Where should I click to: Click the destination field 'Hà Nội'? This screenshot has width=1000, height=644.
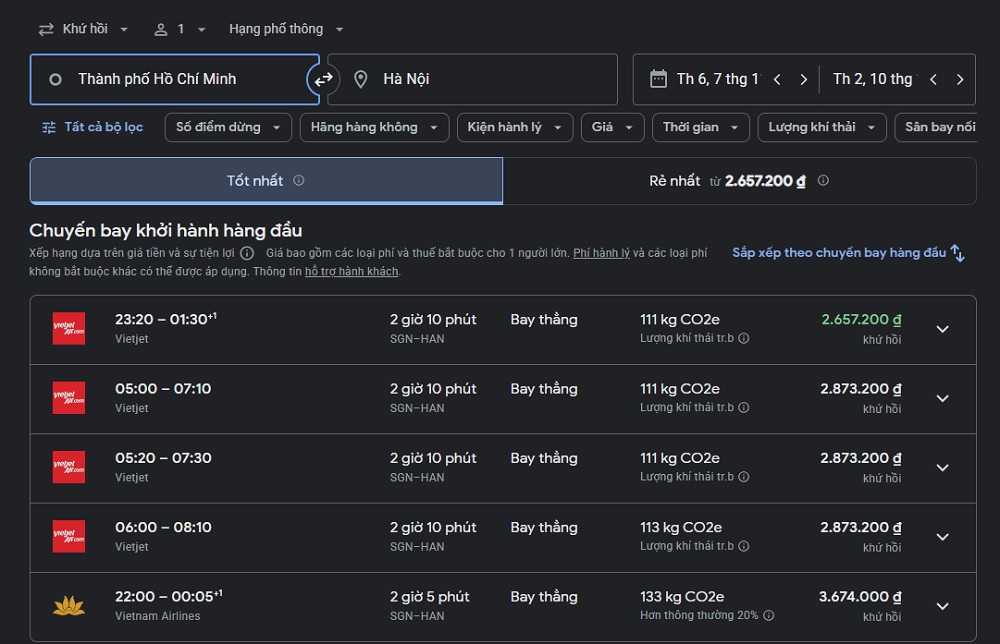pyautogui.click(x=473, y=79)
